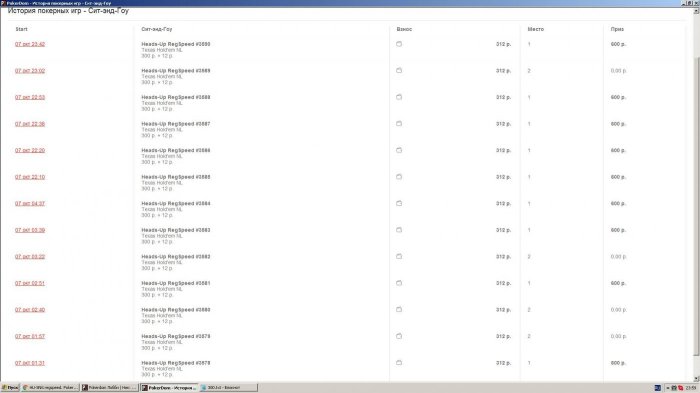Select the Heads-Up RegSpeed #3878 title
Viewport: 700px width, 393px height.
(175, 363)
